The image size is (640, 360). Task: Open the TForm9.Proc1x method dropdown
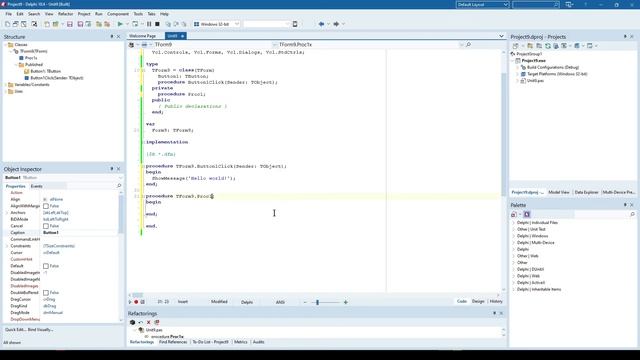(461, 44)
